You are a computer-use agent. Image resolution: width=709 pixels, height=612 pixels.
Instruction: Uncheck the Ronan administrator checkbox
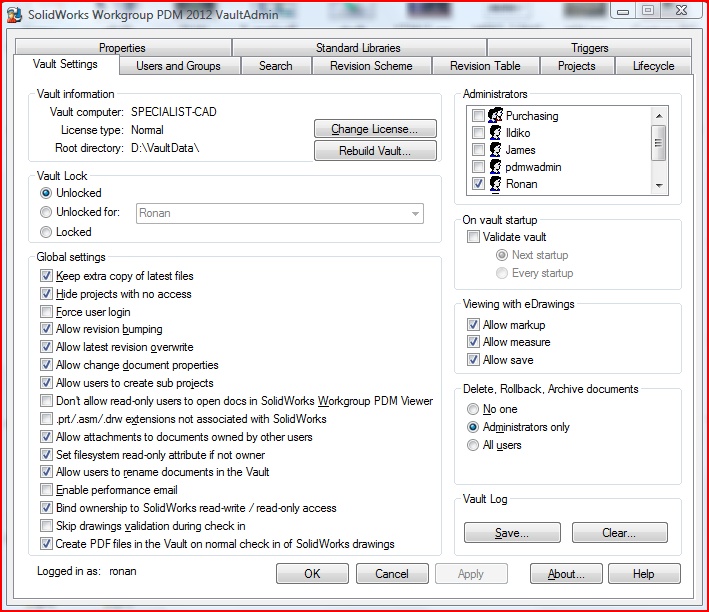pos(478,184)
